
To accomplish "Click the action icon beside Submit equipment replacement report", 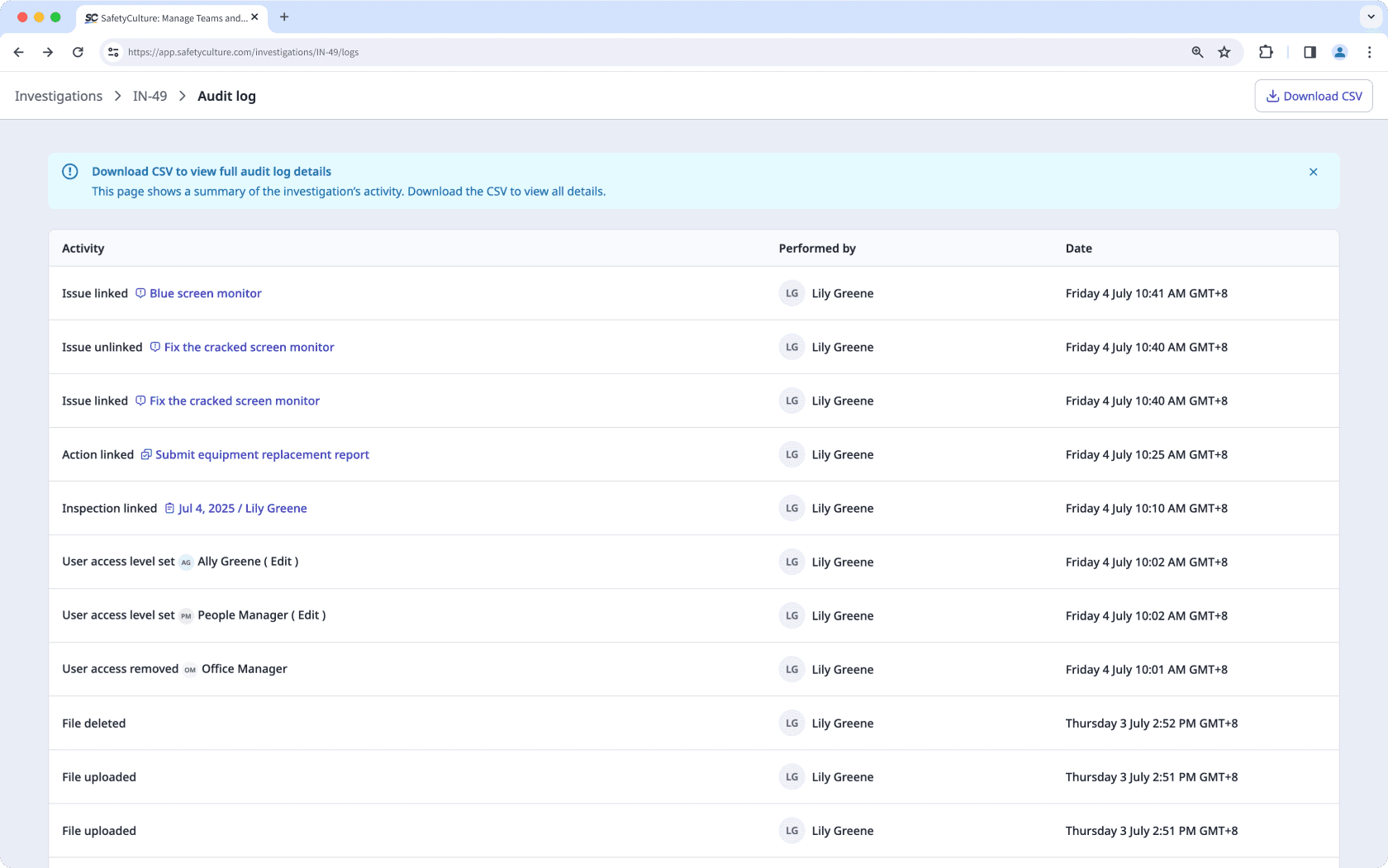I will [x=145, y=454].
